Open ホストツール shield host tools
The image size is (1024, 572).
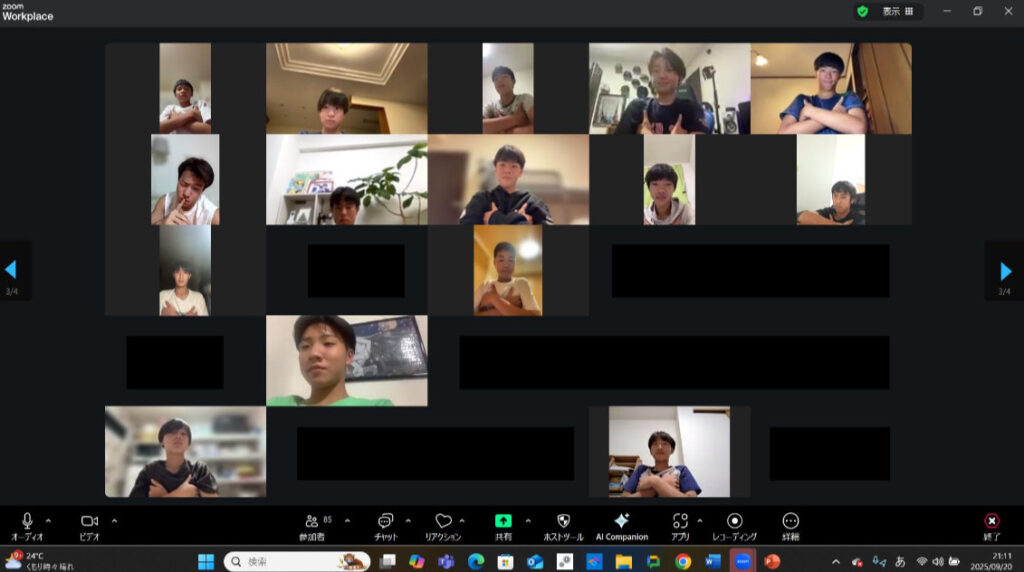(563, 521)
